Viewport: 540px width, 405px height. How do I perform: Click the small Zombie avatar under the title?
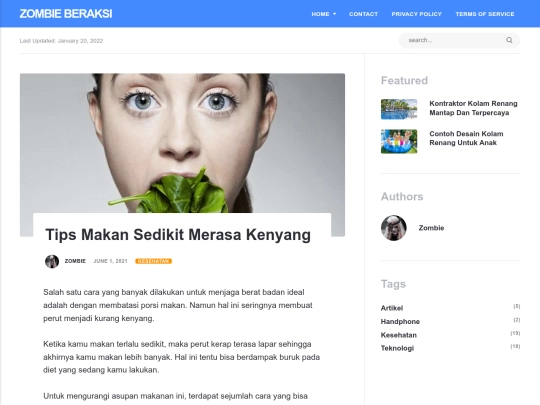tap(52, 261)
